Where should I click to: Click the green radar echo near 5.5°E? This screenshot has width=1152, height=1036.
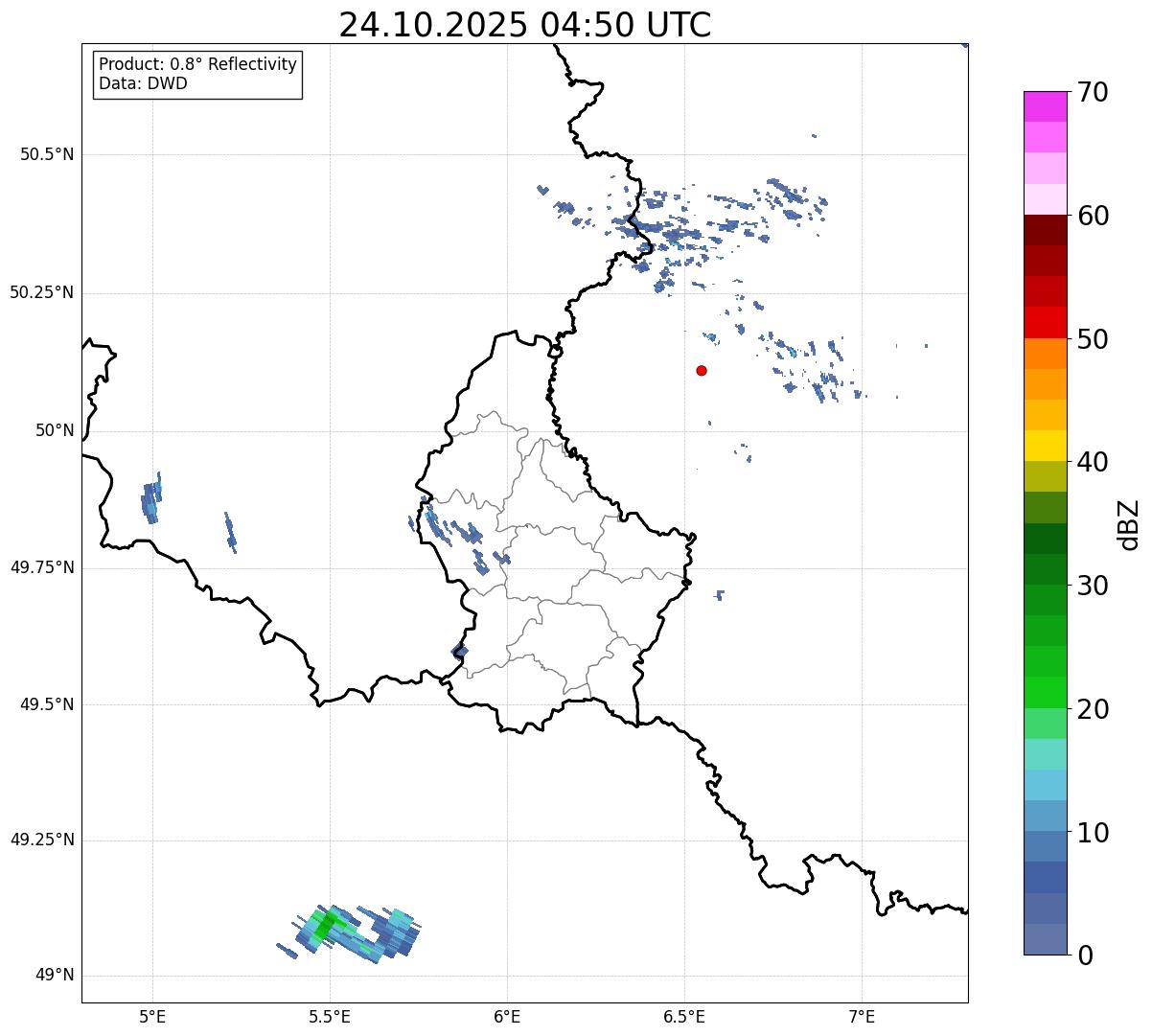pyautogui.click(x=326, y=924)
